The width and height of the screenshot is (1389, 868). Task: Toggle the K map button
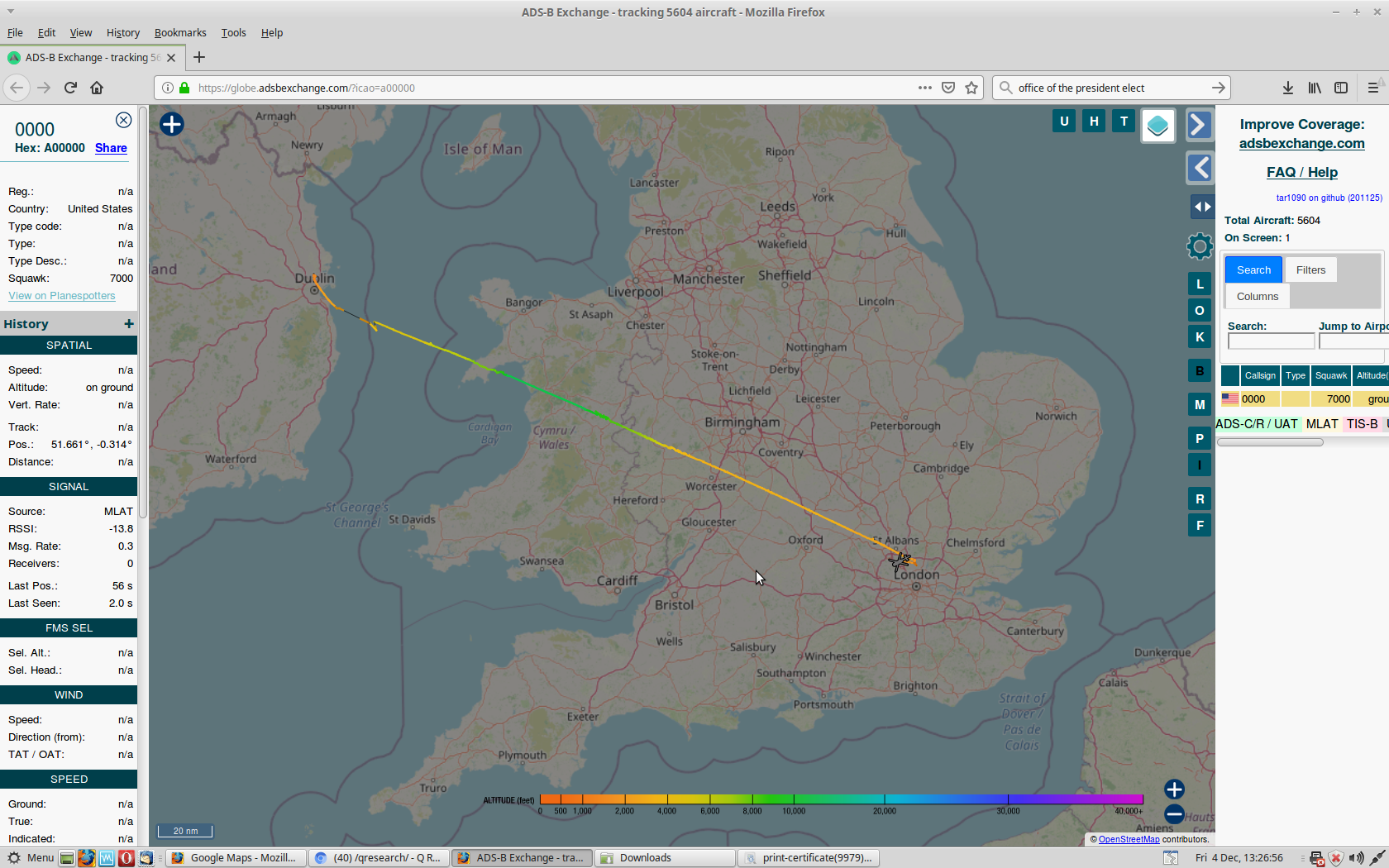tap(1200, 336)
